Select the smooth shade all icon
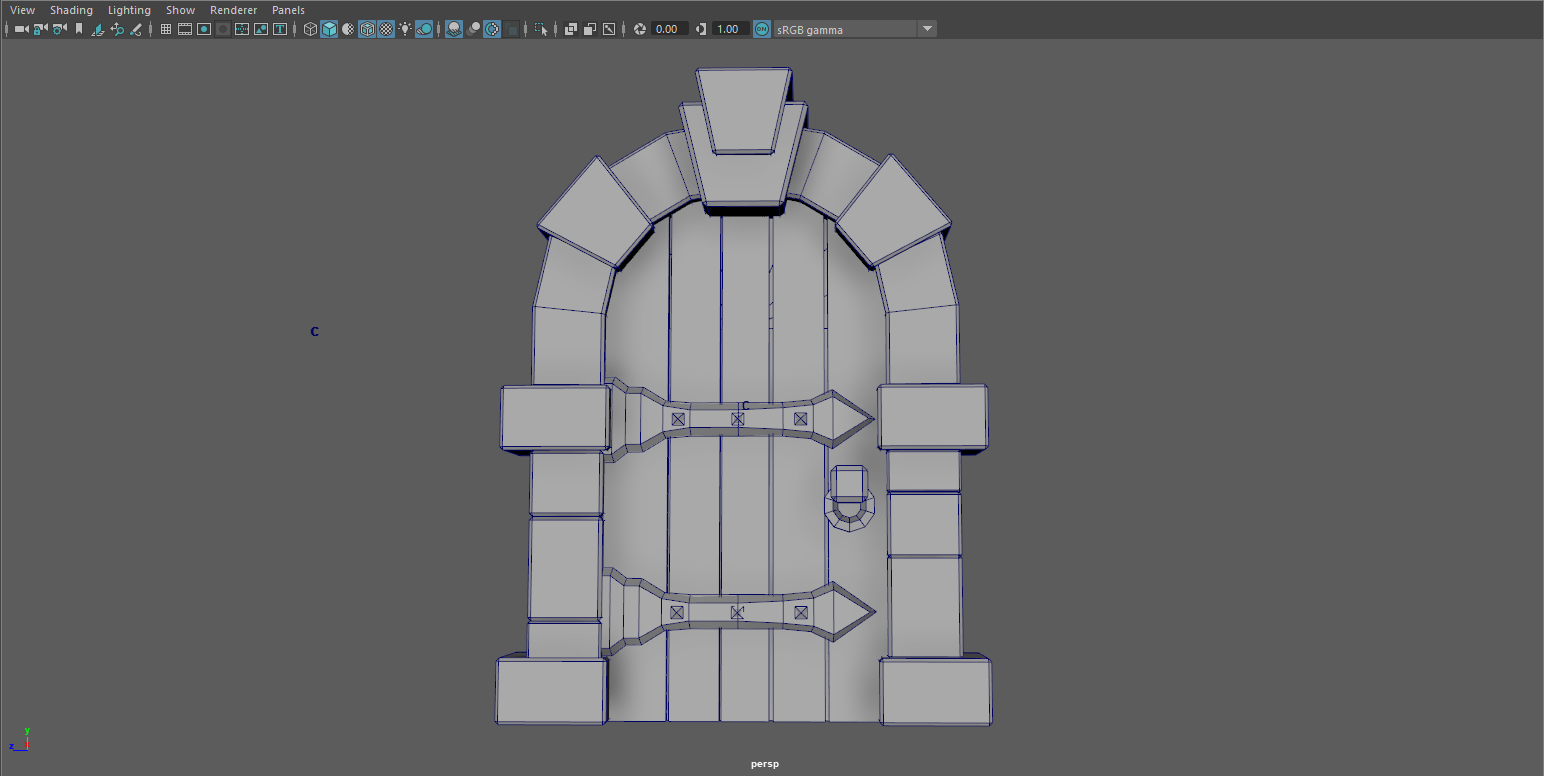Viewport: 1544px width, 776px height. tap(328, 28)
